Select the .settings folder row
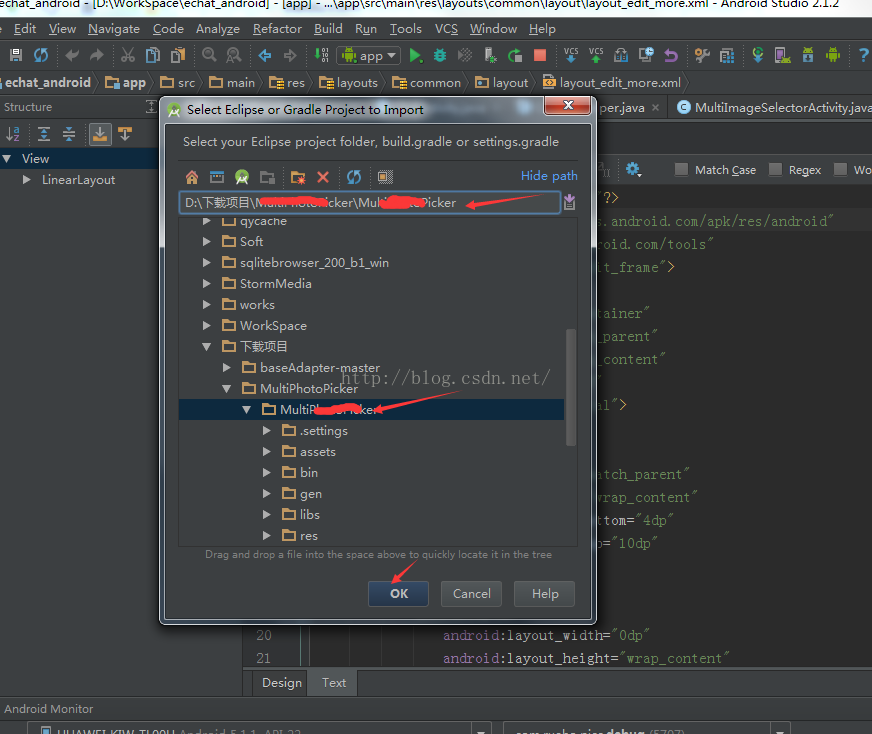872x734 pixels. pos(371,430)
